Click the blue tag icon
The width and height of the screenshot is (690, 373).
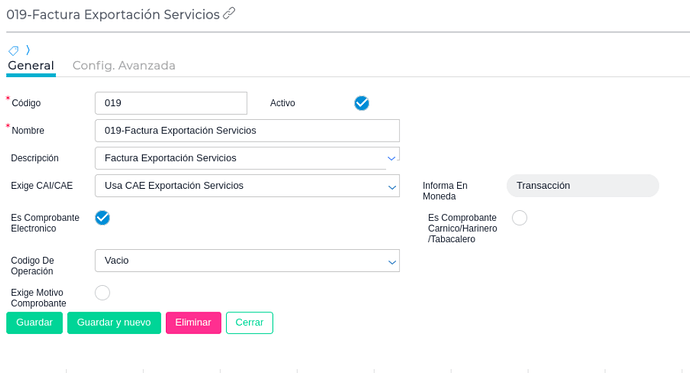pos(14,51)
